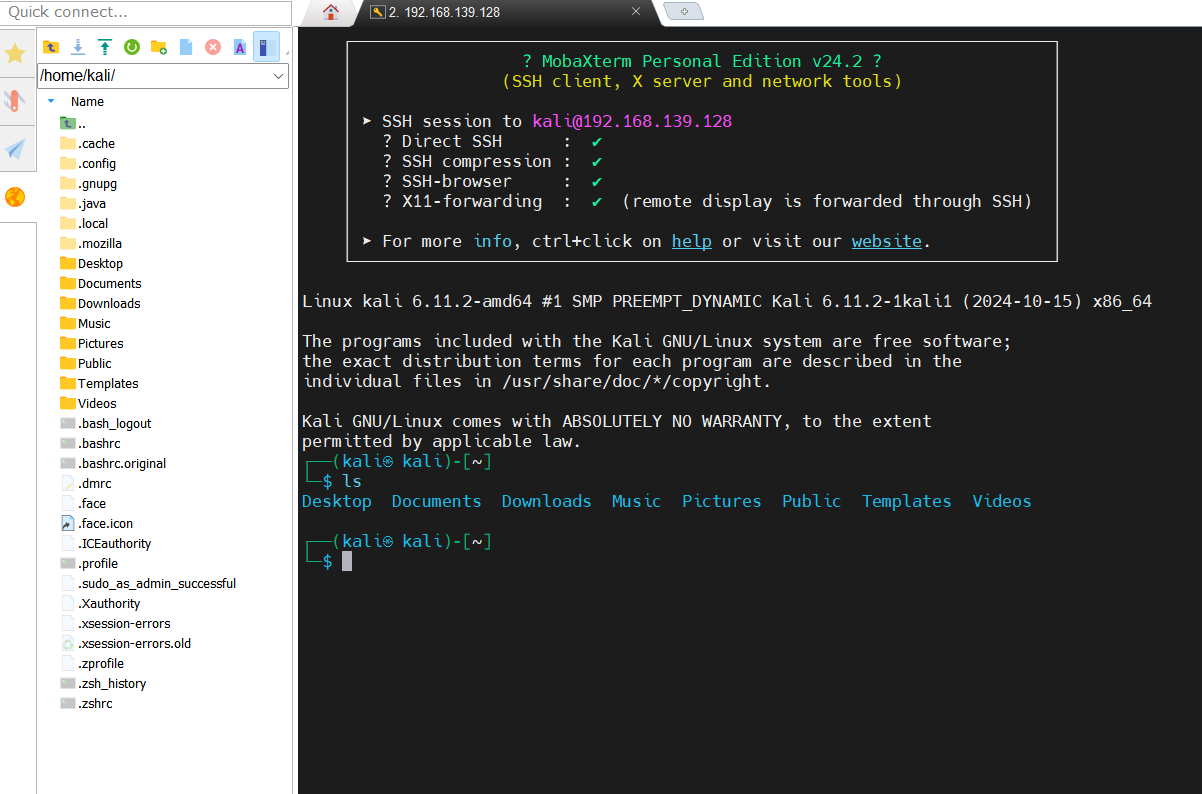Select the .dmrc file
Viewport: 1202px width, 794px height.
(86, 484)
